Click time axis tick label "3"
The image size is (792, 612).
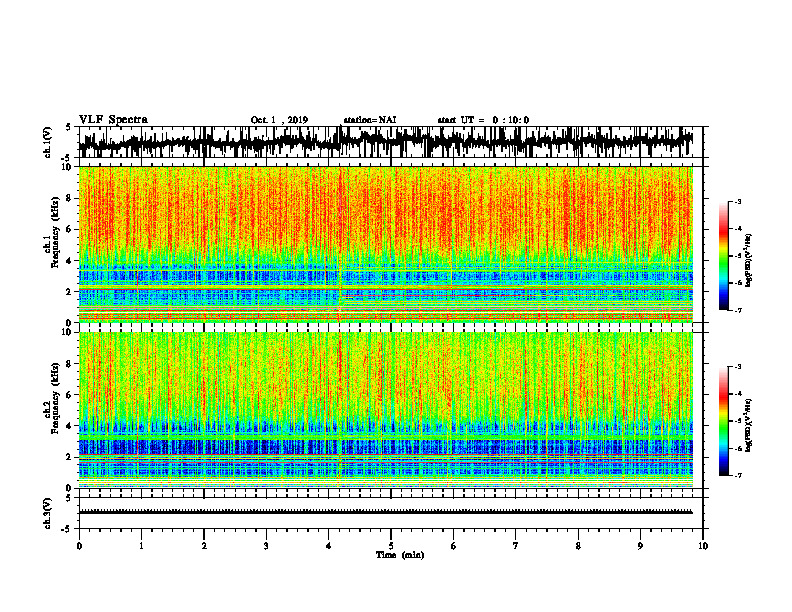266,546
